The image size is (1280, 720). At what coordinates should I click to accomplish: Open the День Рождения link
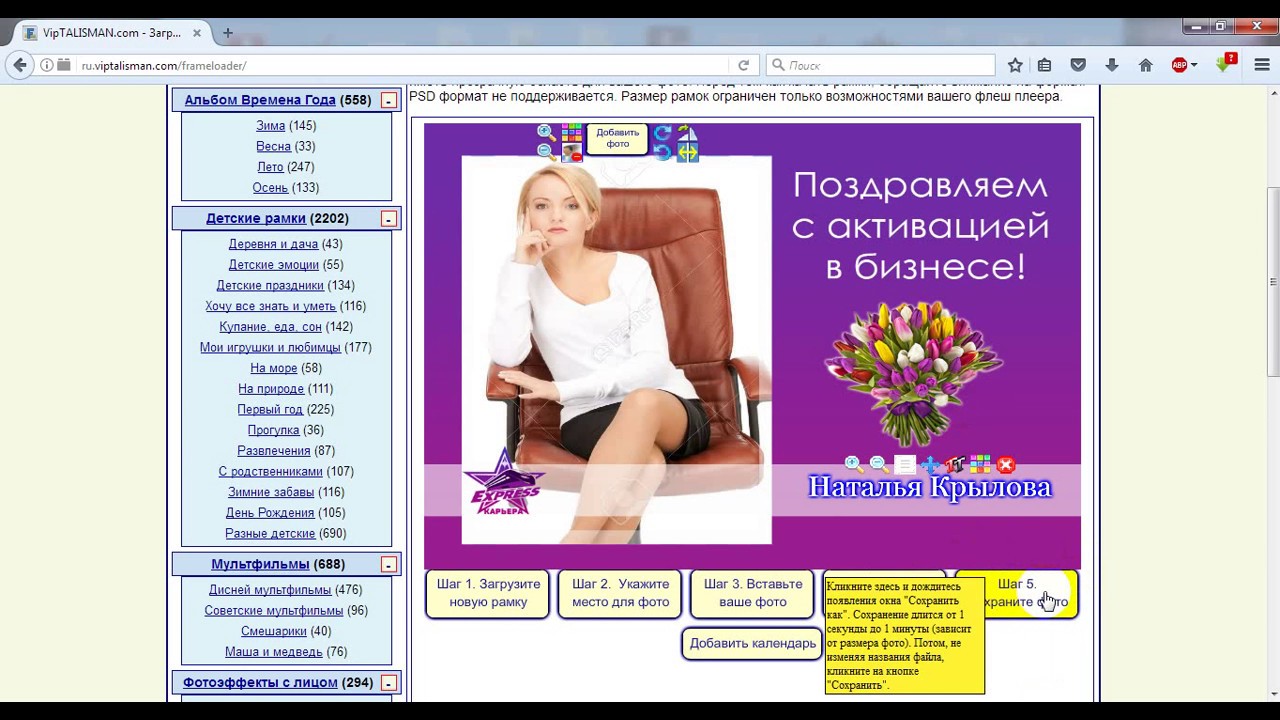click(270, 513)
